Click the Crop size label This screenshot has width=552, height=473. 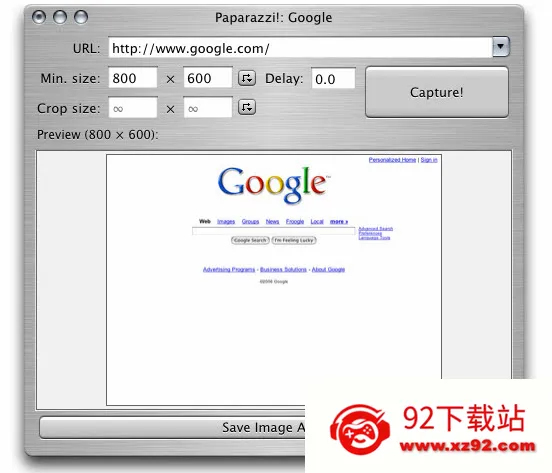(69, 108)
